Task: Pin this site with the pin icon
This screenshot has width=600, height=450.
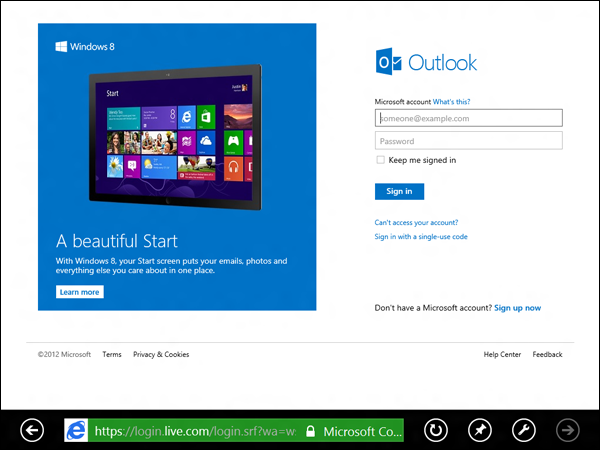Action: point(480,430)
